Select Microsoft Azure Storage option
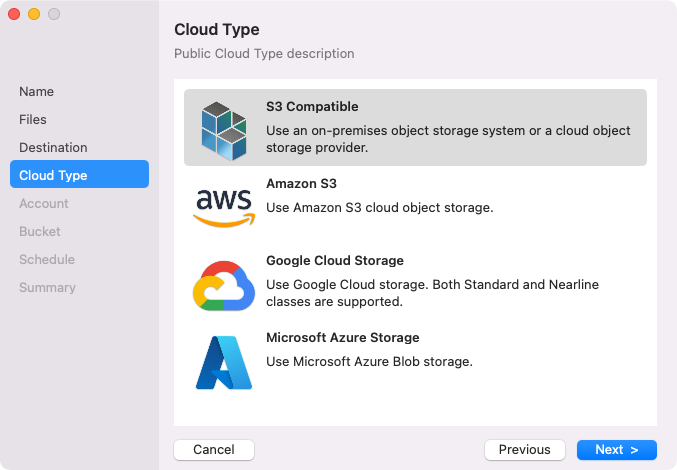The height and width of the screenshot is (470, 677). [x=342, y=338]
